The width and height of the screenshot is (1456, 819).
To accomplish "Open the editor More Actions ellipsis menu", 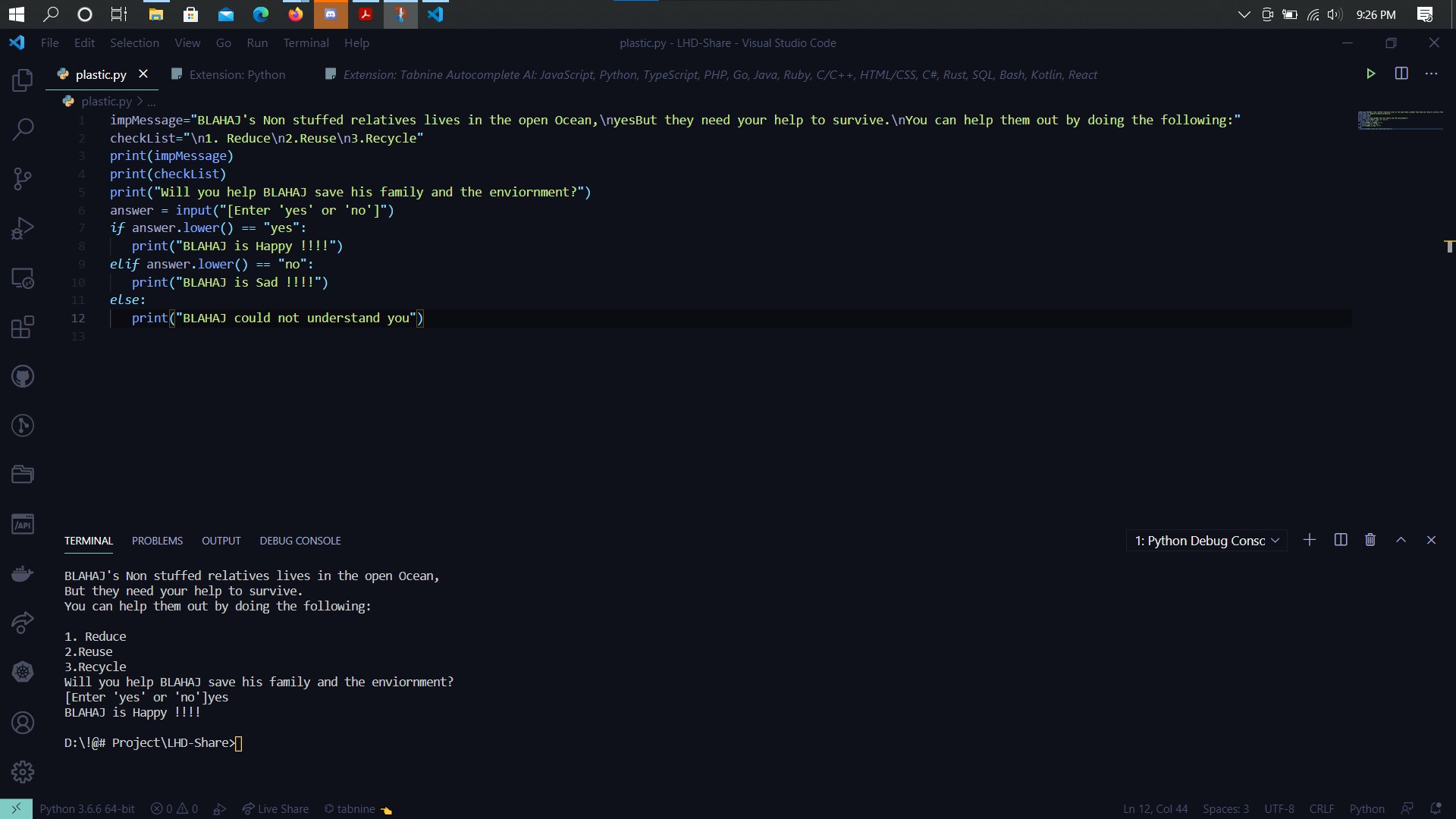I will 1431,74.
